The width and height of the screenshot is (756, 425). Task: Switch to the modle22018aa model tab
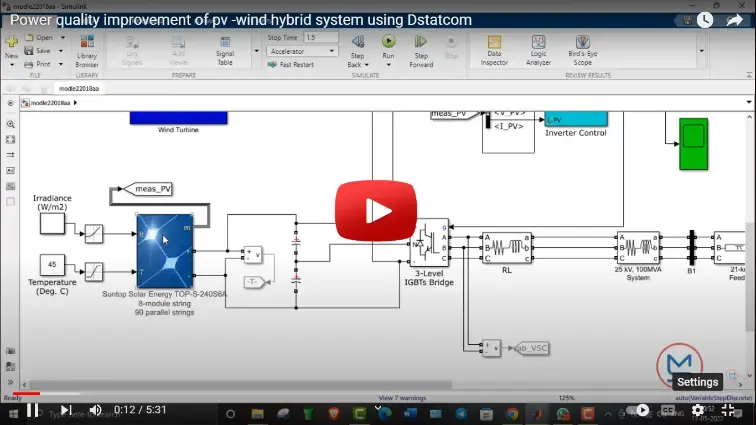[78, 88]
